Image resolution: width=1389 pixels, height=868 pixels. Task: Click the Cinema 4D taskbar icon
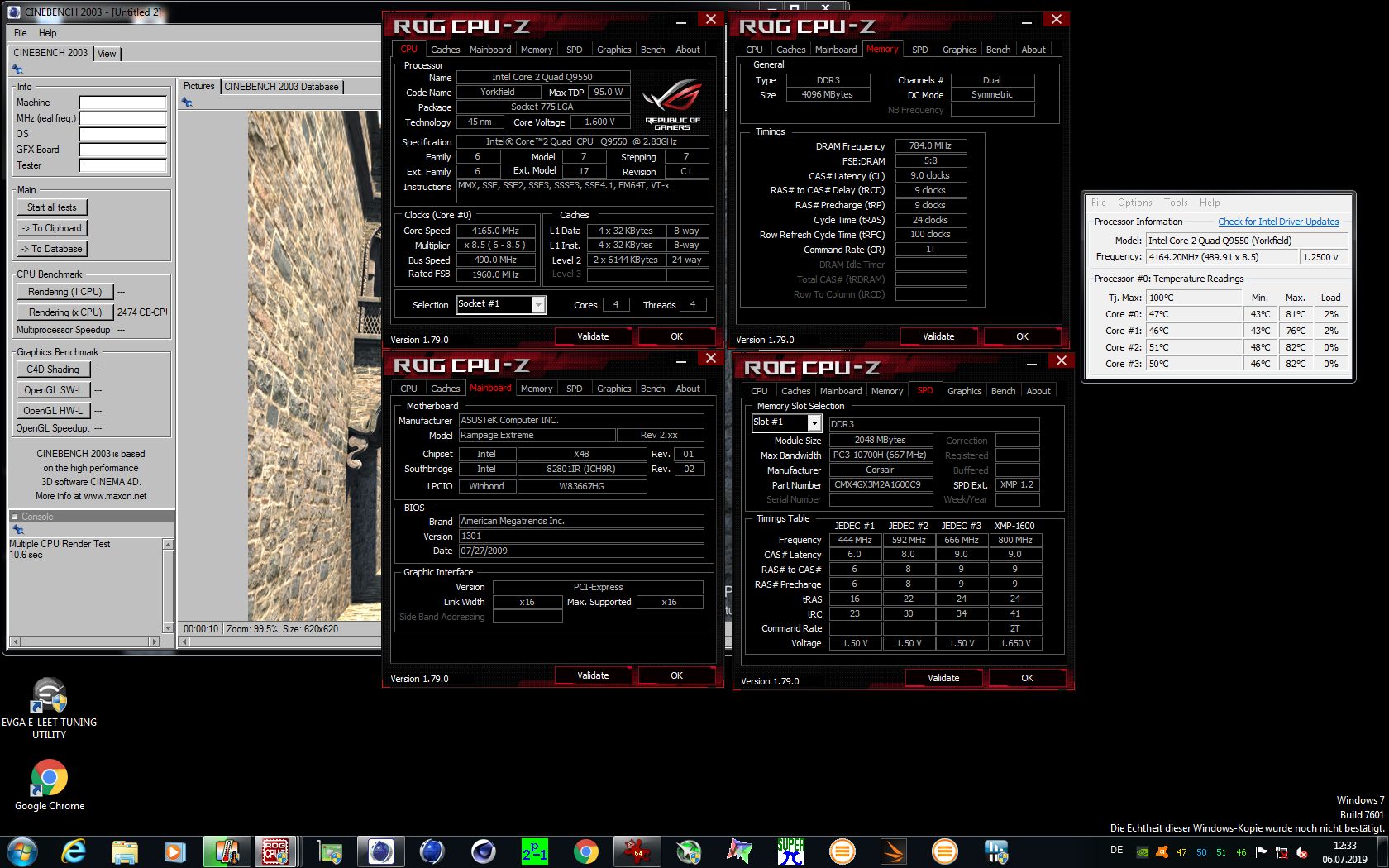click(483, 851)
